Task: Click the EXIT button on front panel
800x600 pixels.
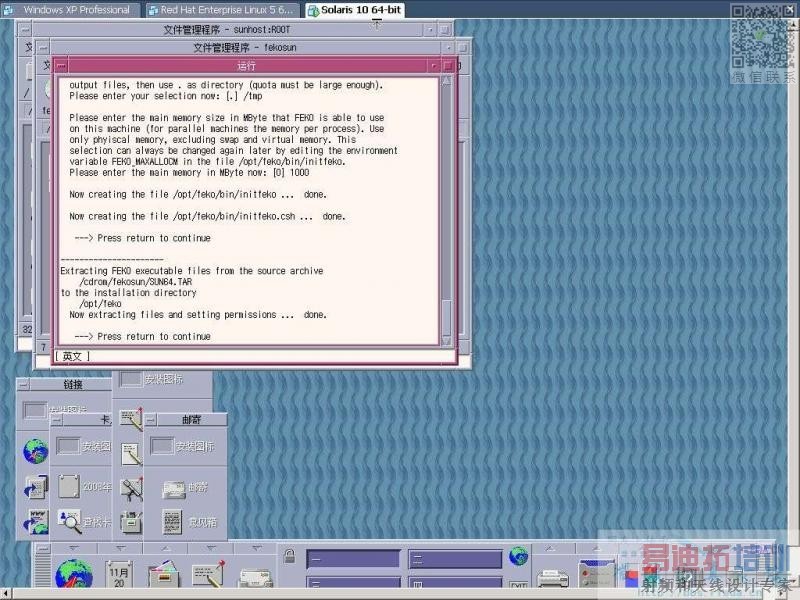Action: (x=518, y=585)
